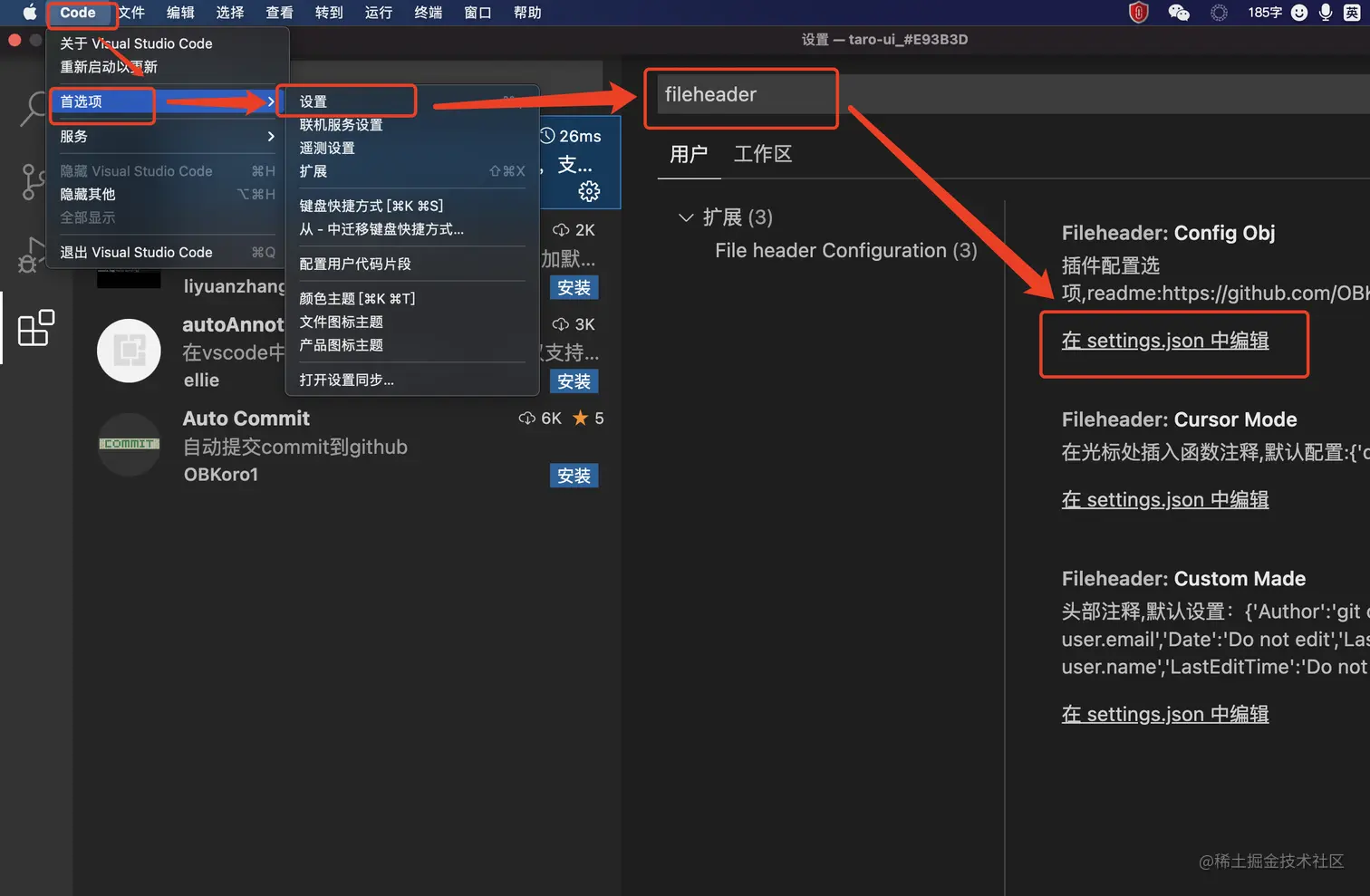Viewport: 1370px width, 896px height.
Task: Edit Config Obj in settings.json link
Action: (x=1165, y=341)
